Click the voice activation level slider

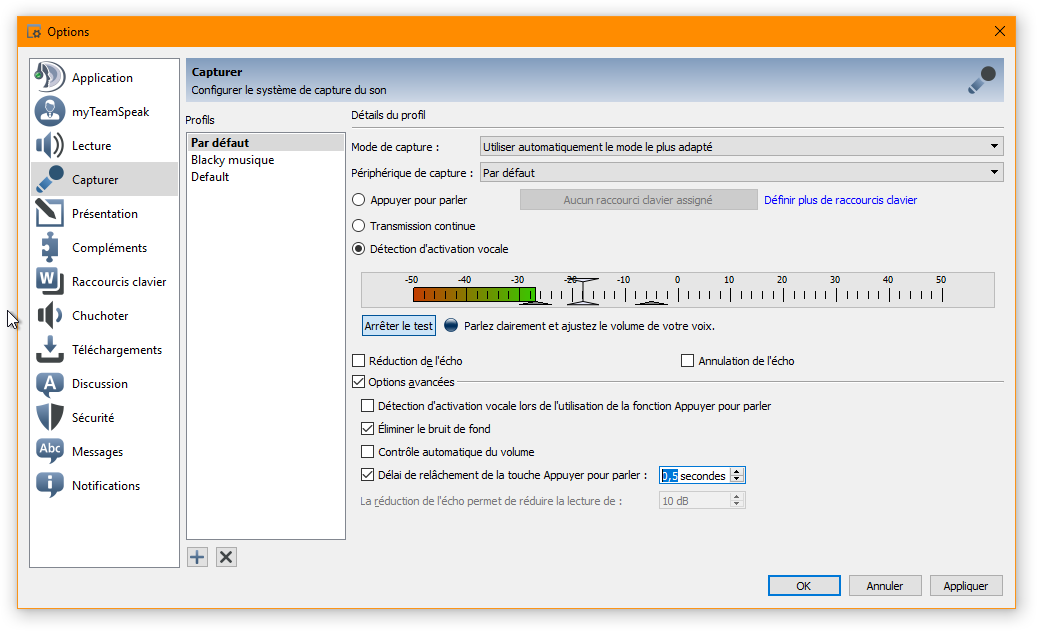point(583,291)
